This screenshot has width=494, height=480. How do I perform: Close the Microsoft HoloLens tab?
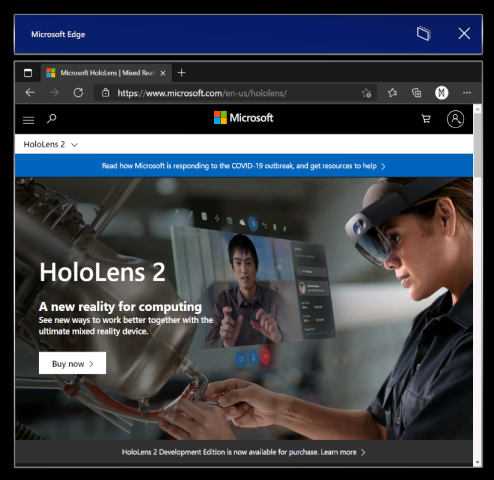pos(163,73)
